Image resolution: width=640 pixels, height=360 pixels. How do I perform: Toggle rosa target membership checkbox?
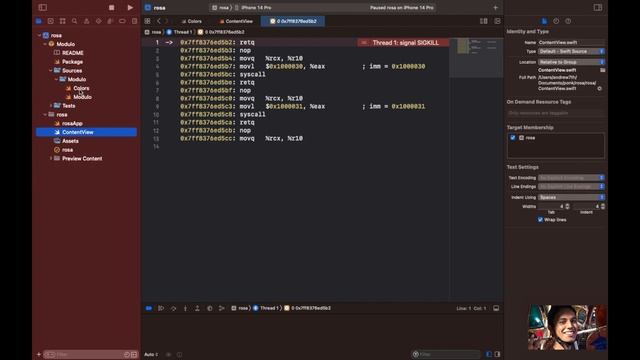coord(513,138)
